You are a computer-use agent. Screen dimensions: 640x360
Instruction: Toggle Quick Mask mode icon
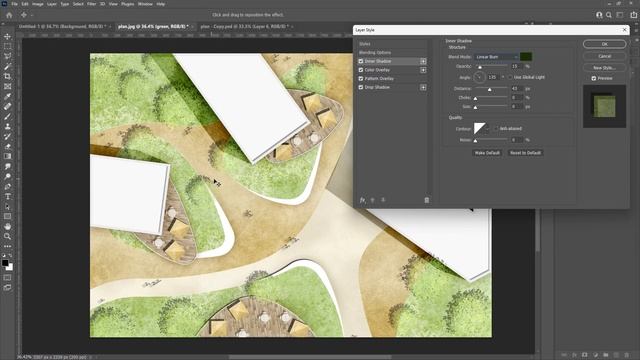(7, 278)
